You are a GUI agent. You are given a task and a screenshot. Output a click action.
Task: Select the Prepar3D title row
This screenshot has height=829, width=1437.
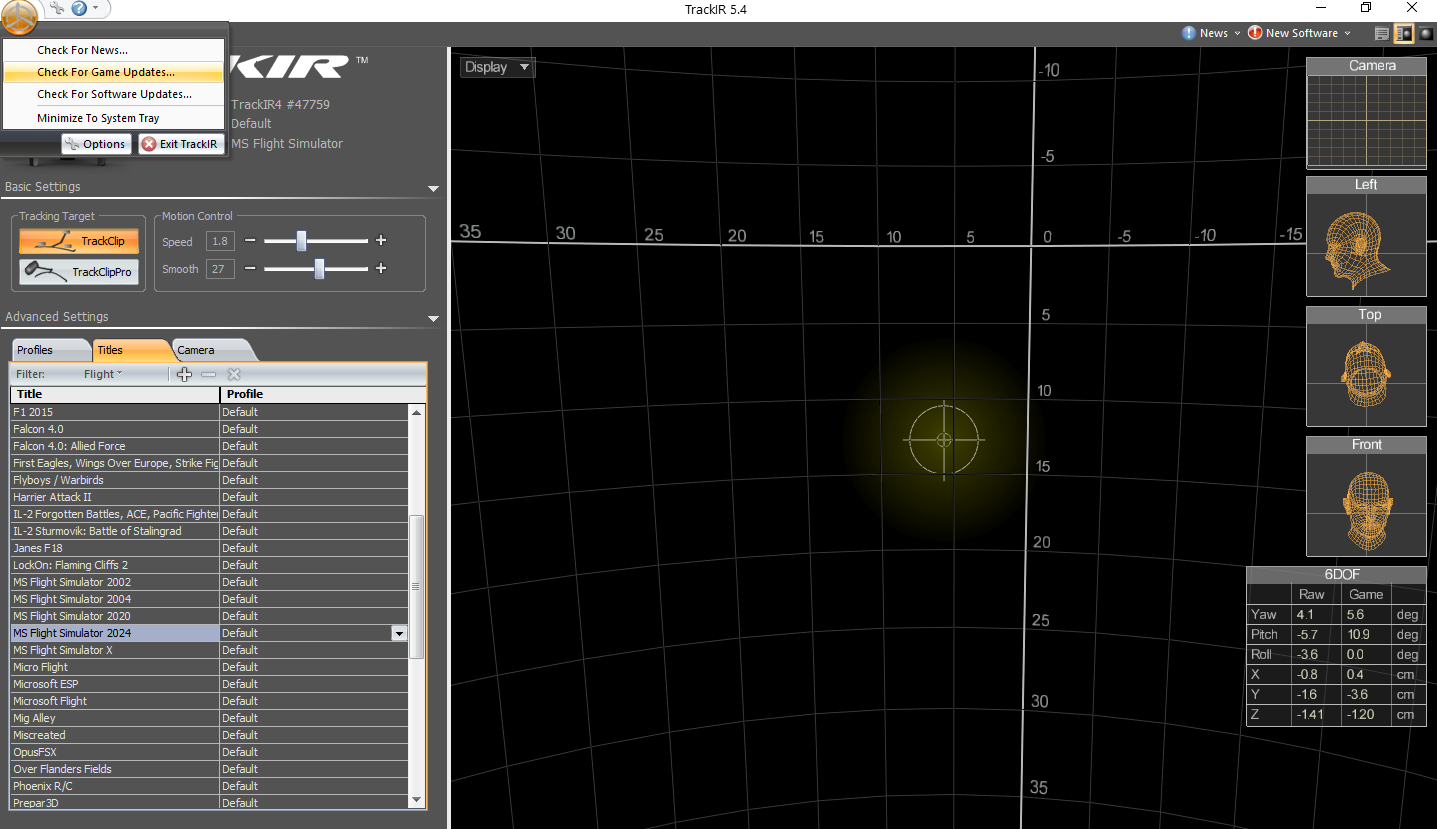pyautogui.click(x=209, y=803)
